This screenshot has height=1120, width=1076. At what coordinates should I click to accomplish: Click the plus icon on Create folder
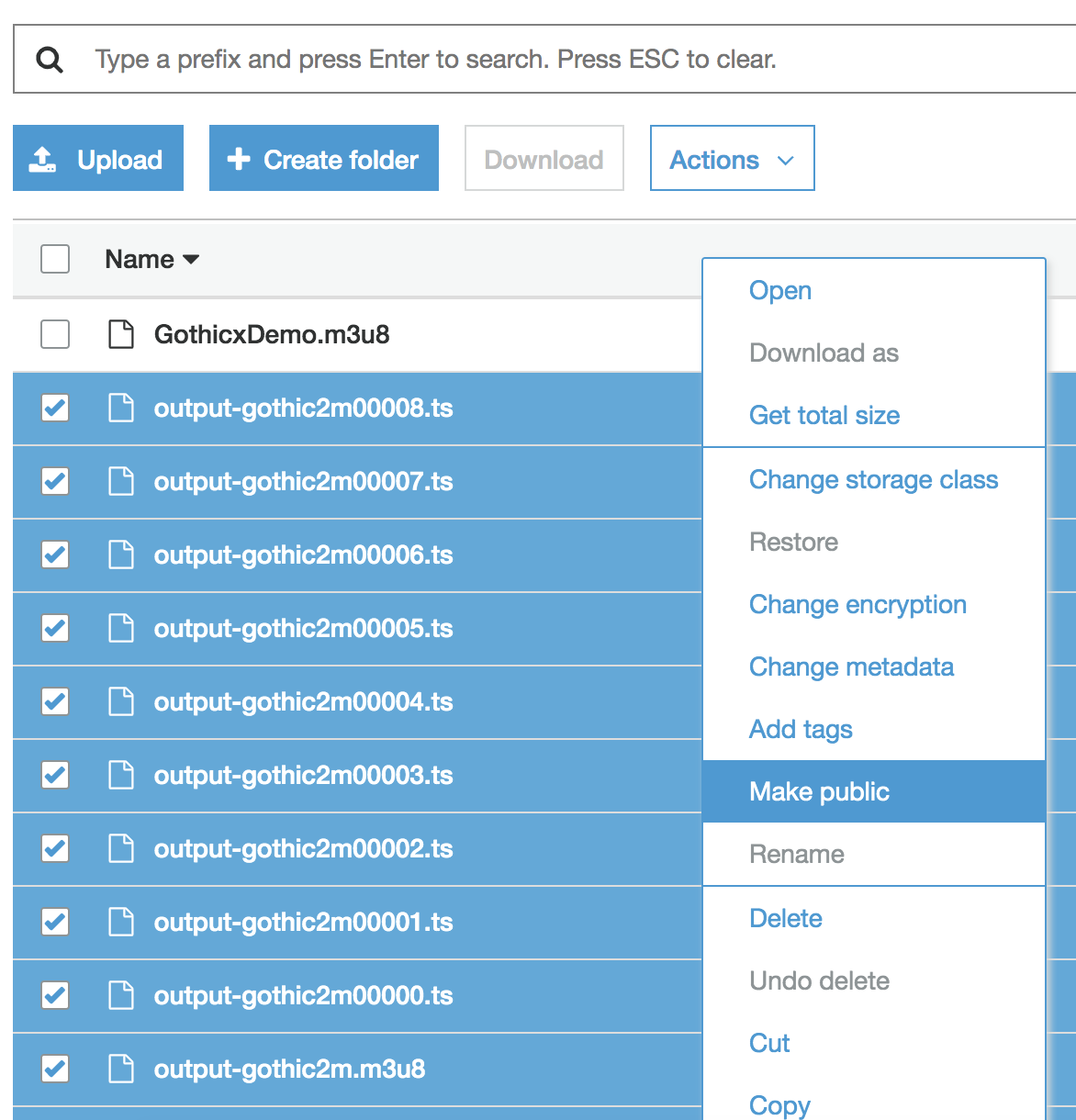[239, 158]
